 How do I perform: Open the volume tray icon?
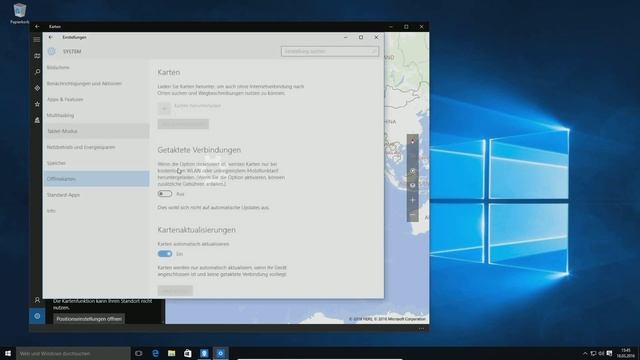(x=601, y=353)
